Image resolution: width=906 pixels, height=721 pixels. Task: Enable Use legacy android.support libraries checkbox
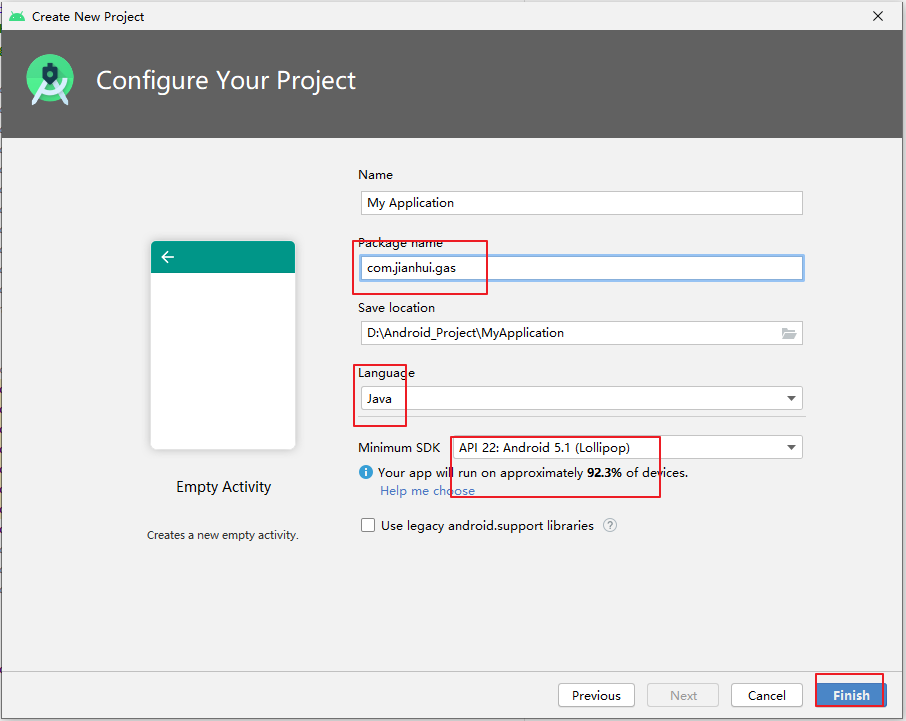368,525
